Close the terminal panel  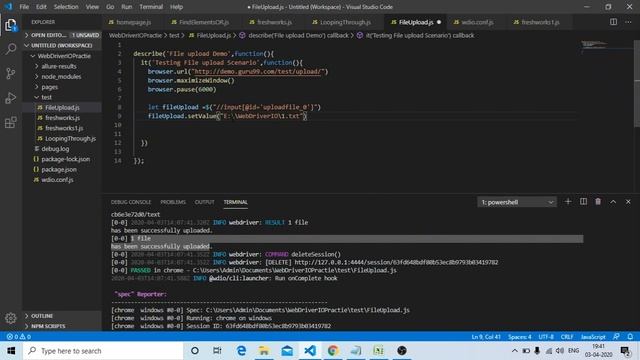[628, 202]
